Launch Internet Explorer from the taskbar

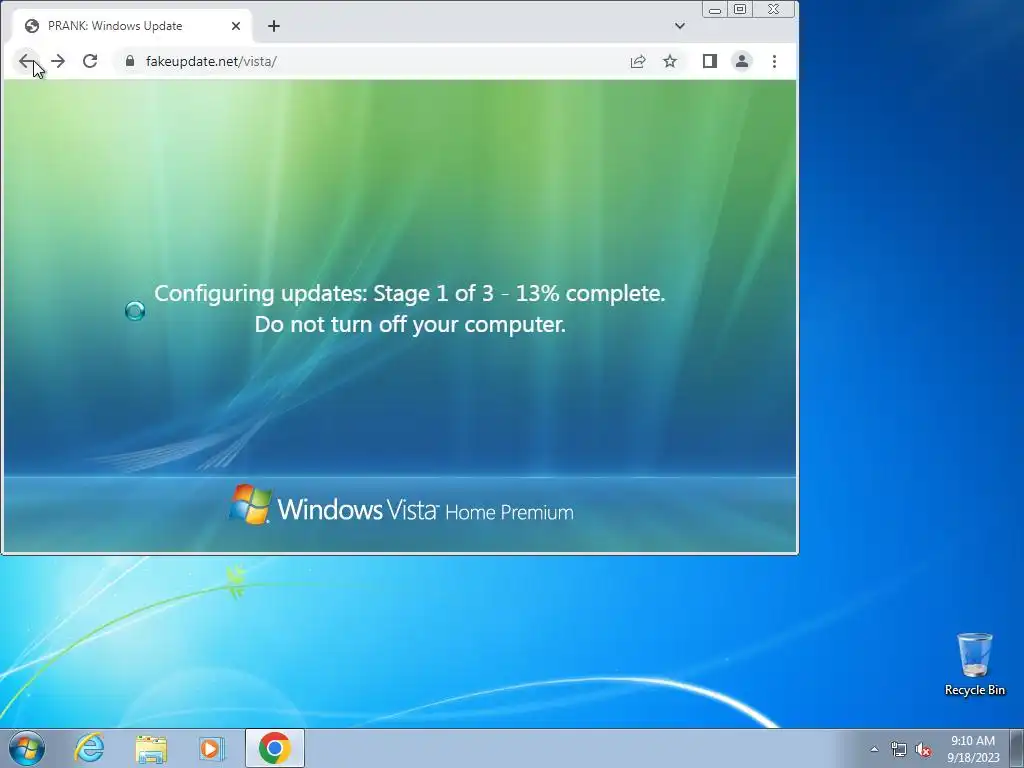click(x=89, y=748)
